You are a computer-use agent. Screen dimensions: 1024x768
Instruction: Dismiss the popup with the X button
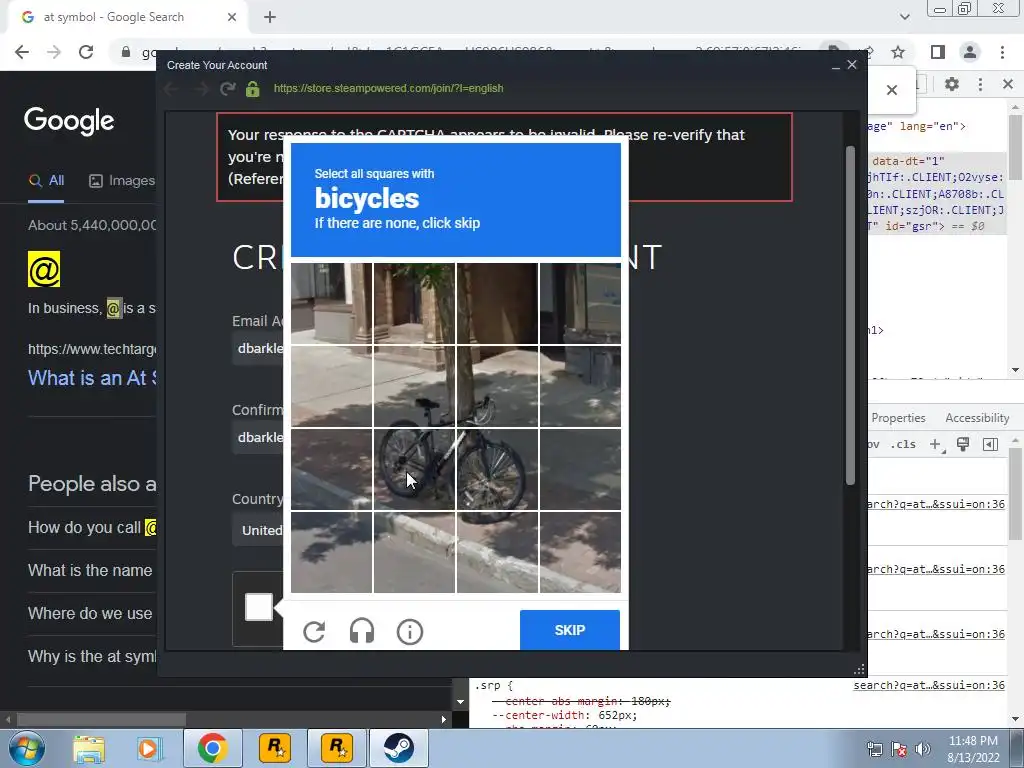(892, 90)
